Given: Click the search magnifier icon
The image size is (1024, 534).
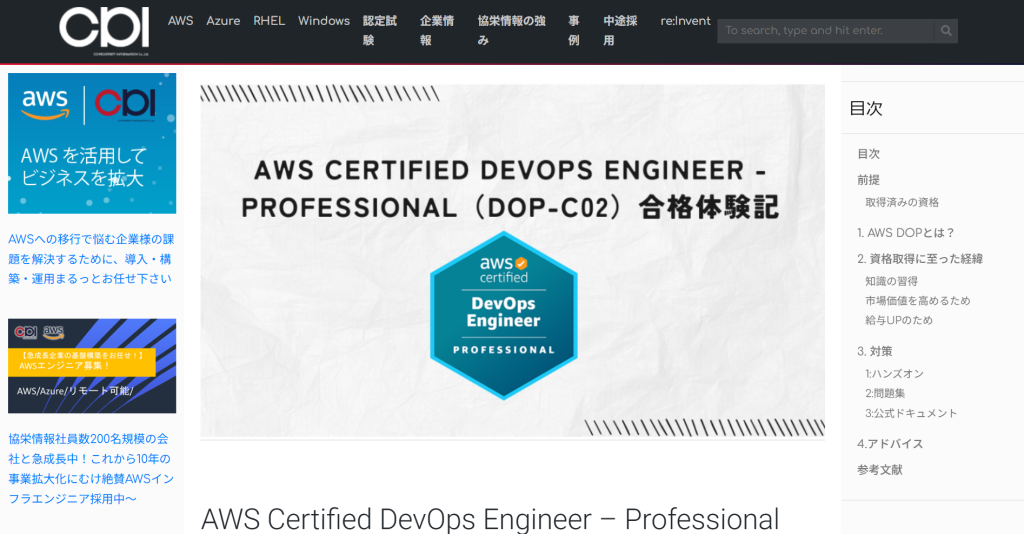Looking at the screenshot, I should (946, 31).
